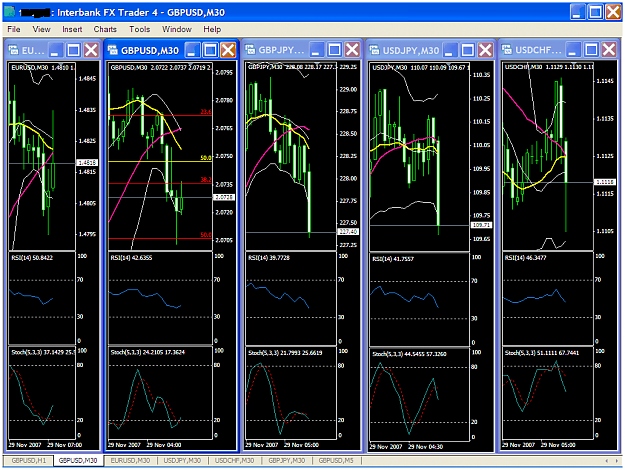The image size is (625, 470).
Task: Close the USDJPY,M30 chart window
Action: tap(485, 50)
